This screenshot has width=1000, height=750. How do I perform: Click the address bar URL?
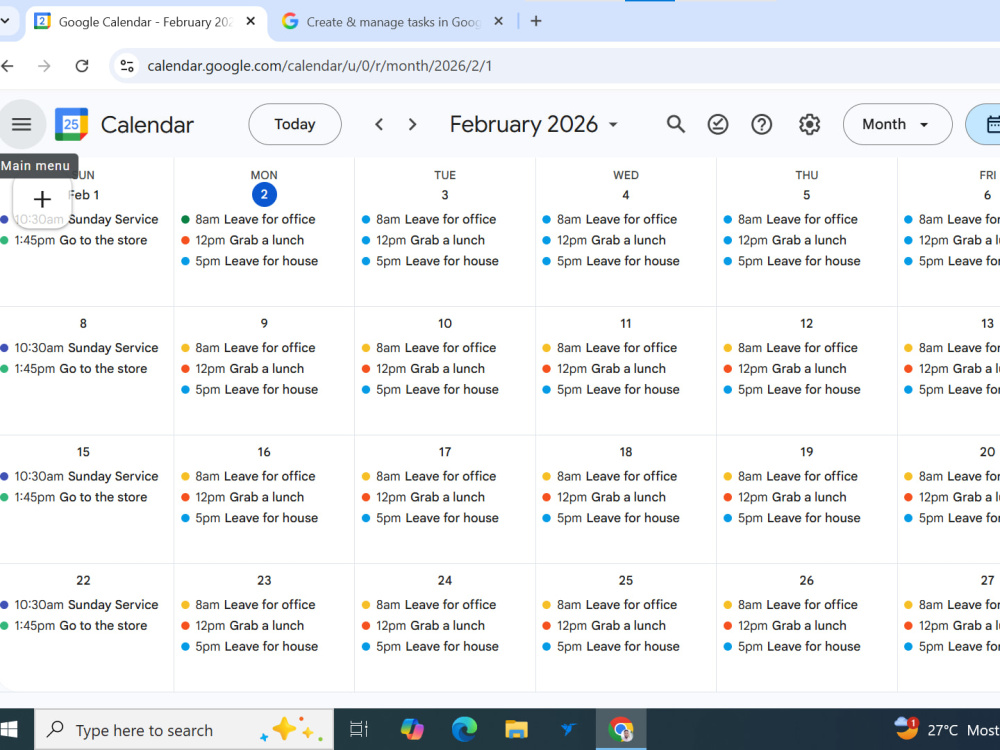pos(320,66)
